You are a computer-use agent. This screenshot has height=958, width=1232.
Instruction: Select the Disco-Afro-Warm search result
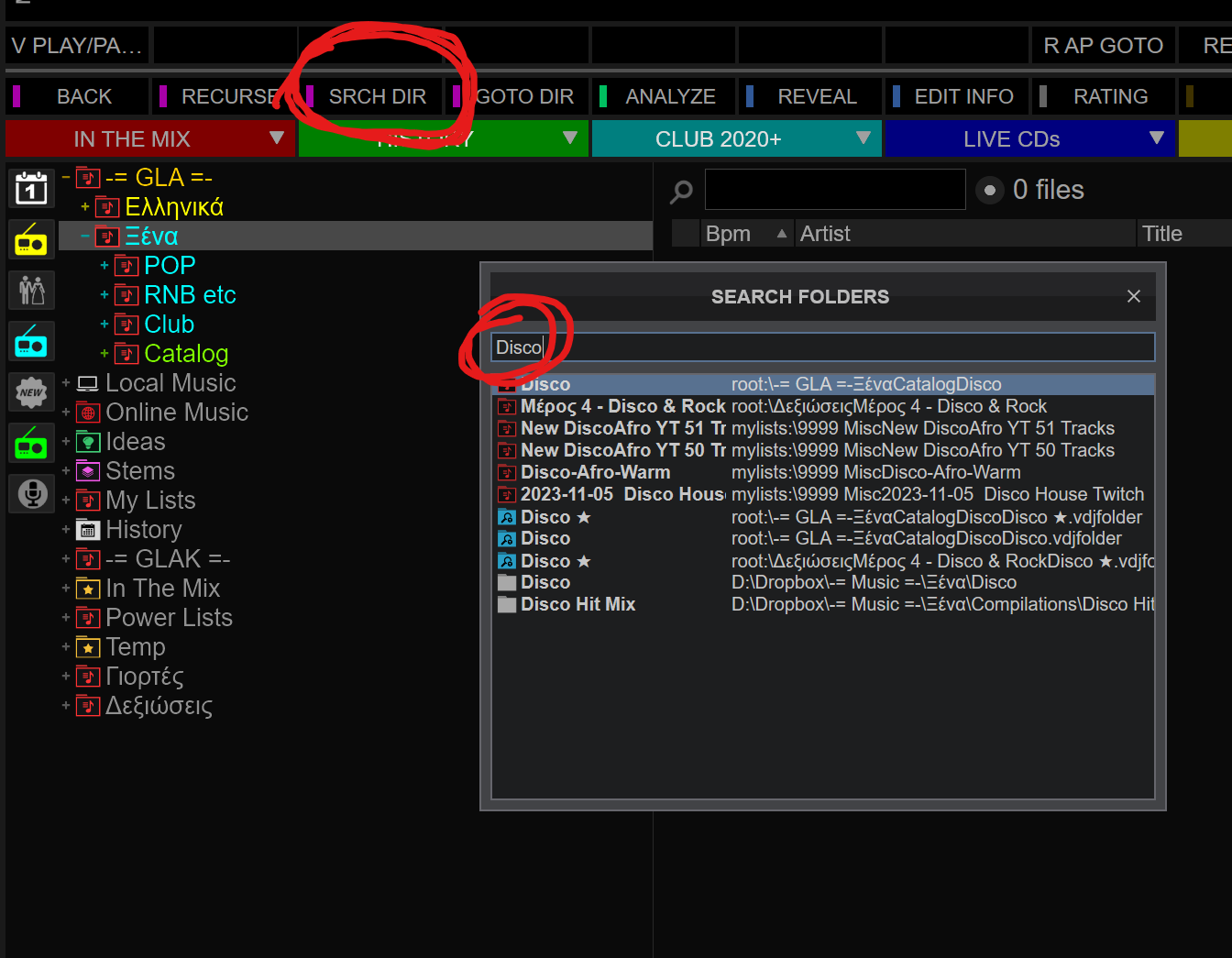pyautogui.click(x=596, y=472)
